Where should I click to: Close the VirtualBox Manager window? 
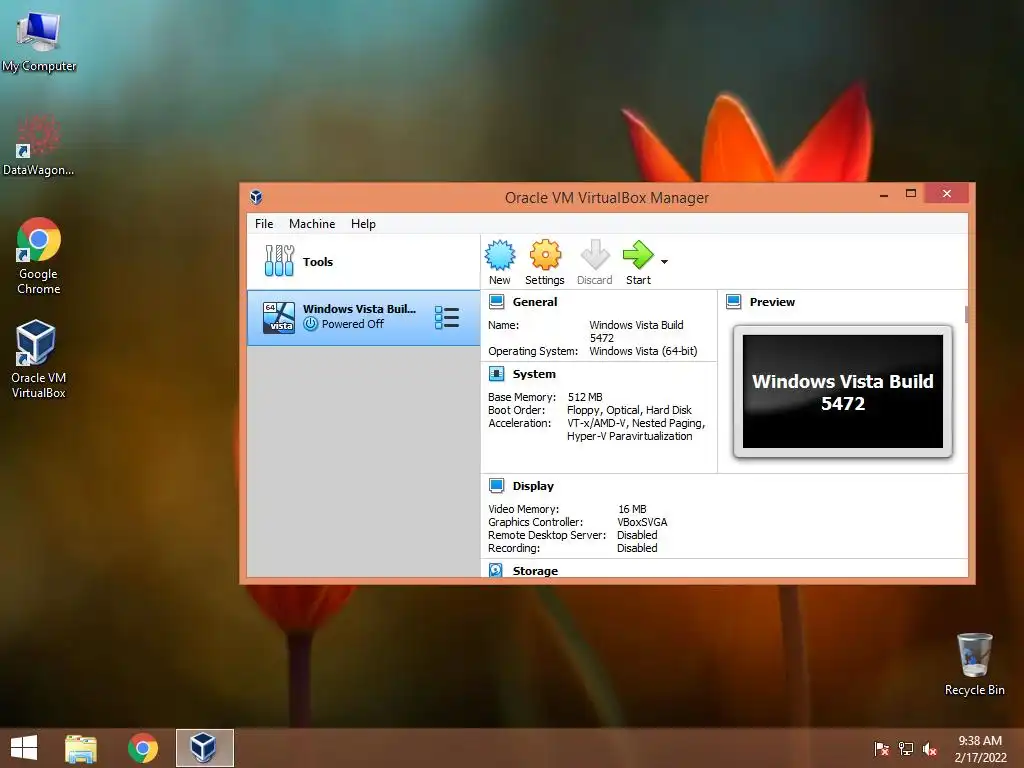(x=947, y=193)
